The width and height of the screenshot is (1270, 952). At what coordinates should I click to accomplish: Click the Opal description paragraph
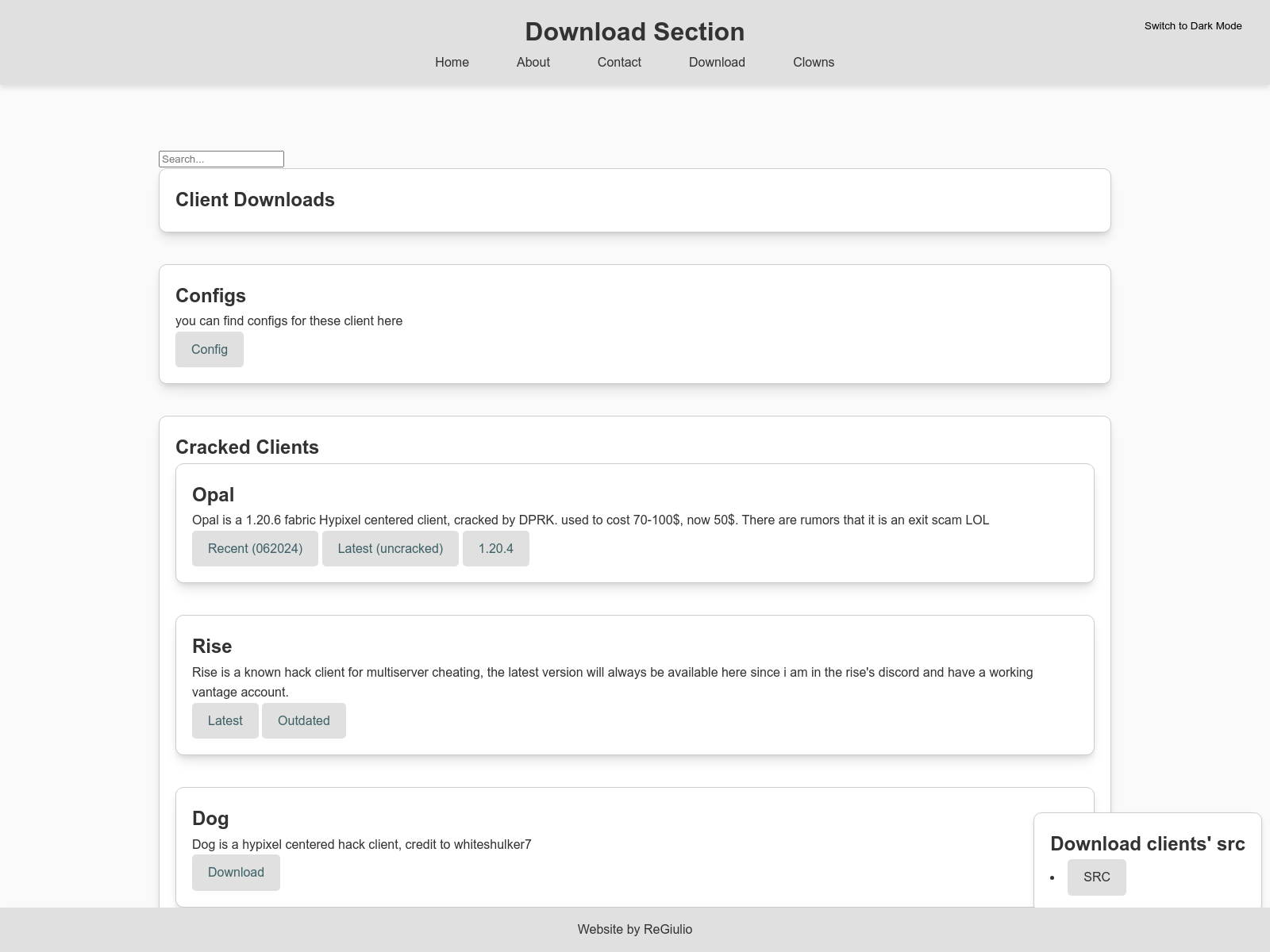tap(591, 520)
